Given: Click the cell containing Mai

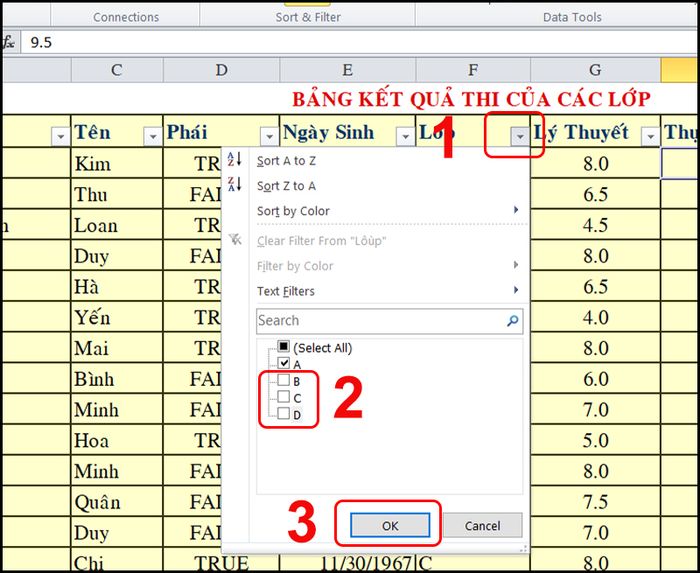Looking at the screenshot, I should [117, 348].
